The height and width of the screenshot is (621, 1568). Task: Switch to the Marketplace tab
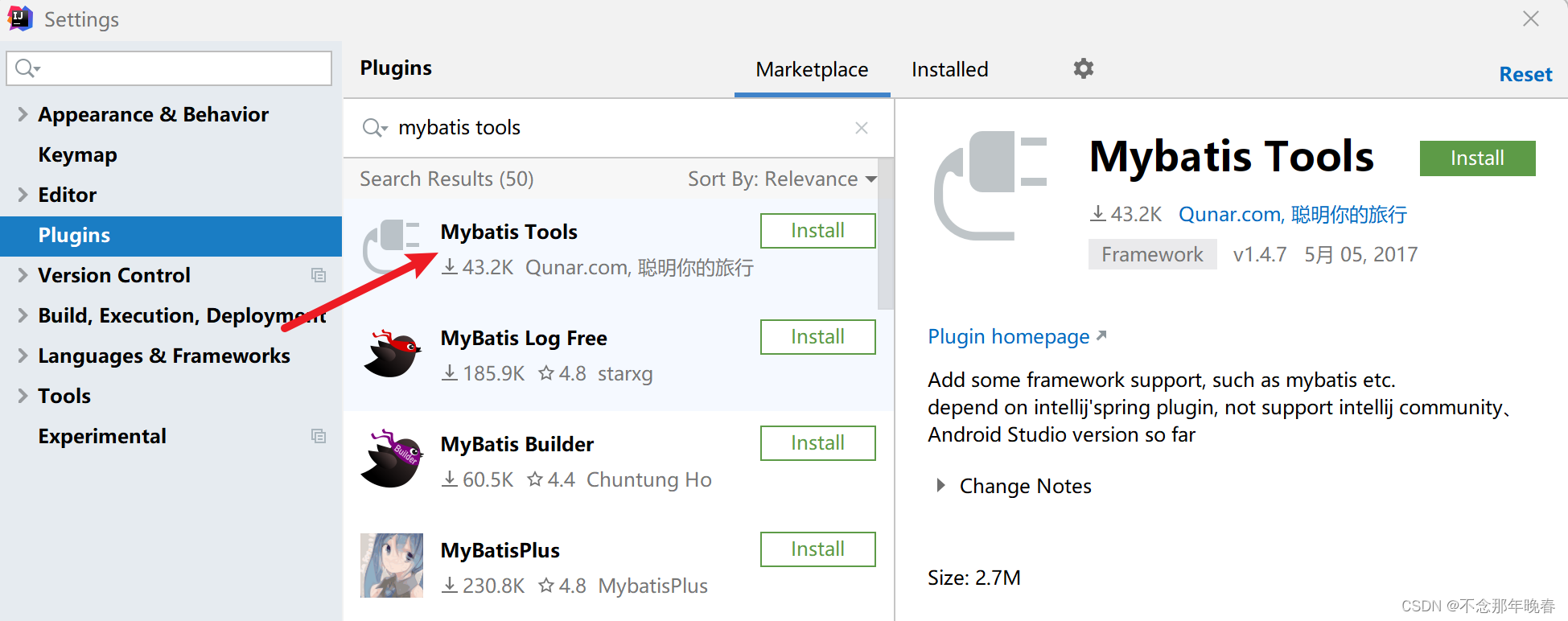812,69
